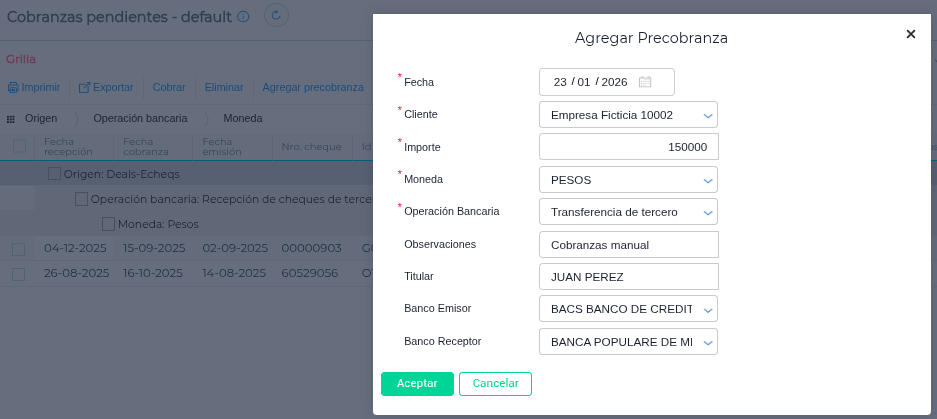937x419 pixels.
Task: Click the calendar icon in Fecha field
Action: 645,82
